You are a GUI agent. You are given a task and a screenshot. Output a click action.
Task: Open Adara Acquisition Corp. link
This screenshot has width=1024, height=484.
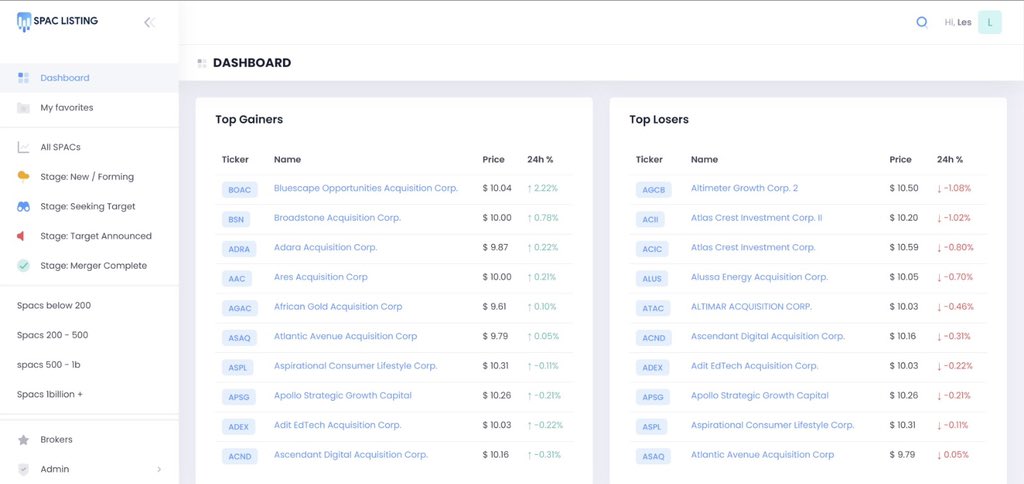pyautogui.click(x=325, y=248)
